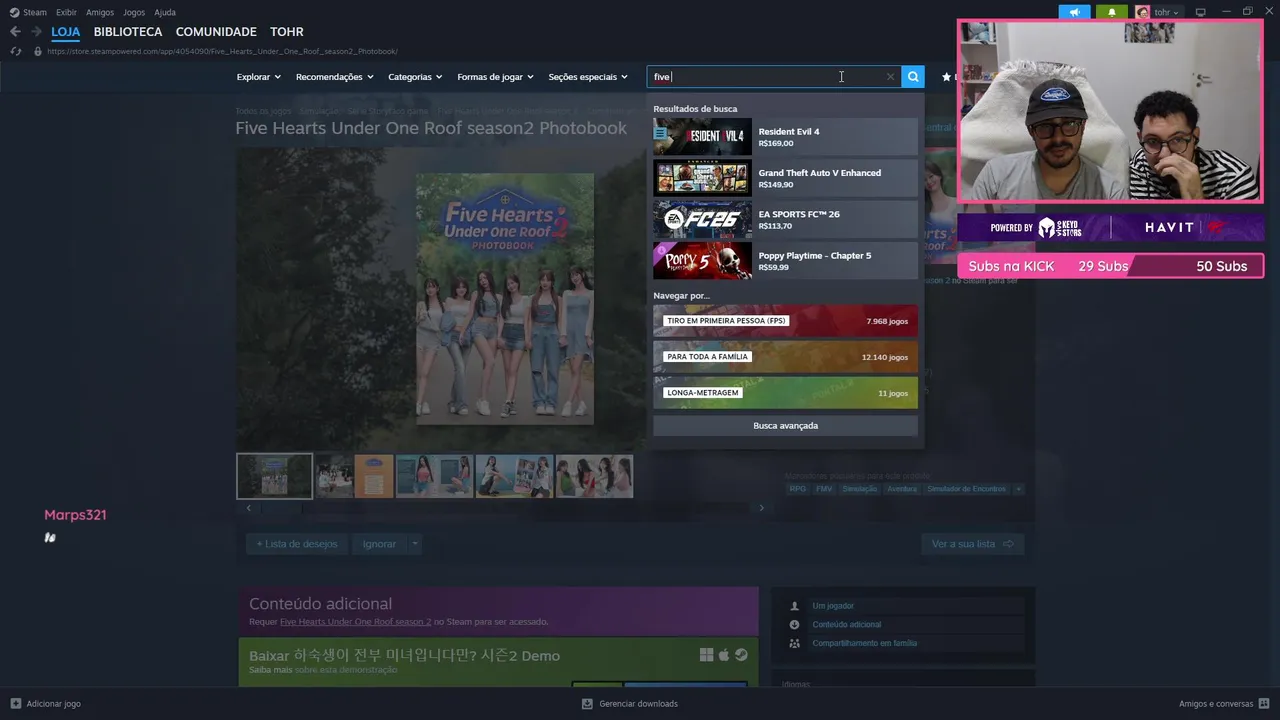Click the magnifier search button
1280x720 pixels.
pos(913,77)
